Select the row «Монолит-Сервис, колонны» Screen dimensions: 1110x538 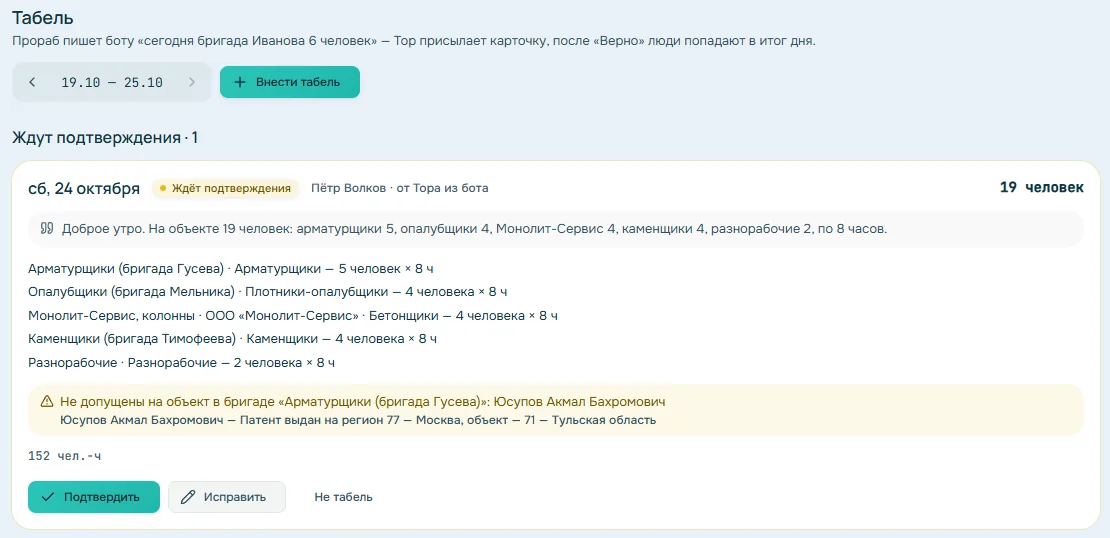point(294,315)
